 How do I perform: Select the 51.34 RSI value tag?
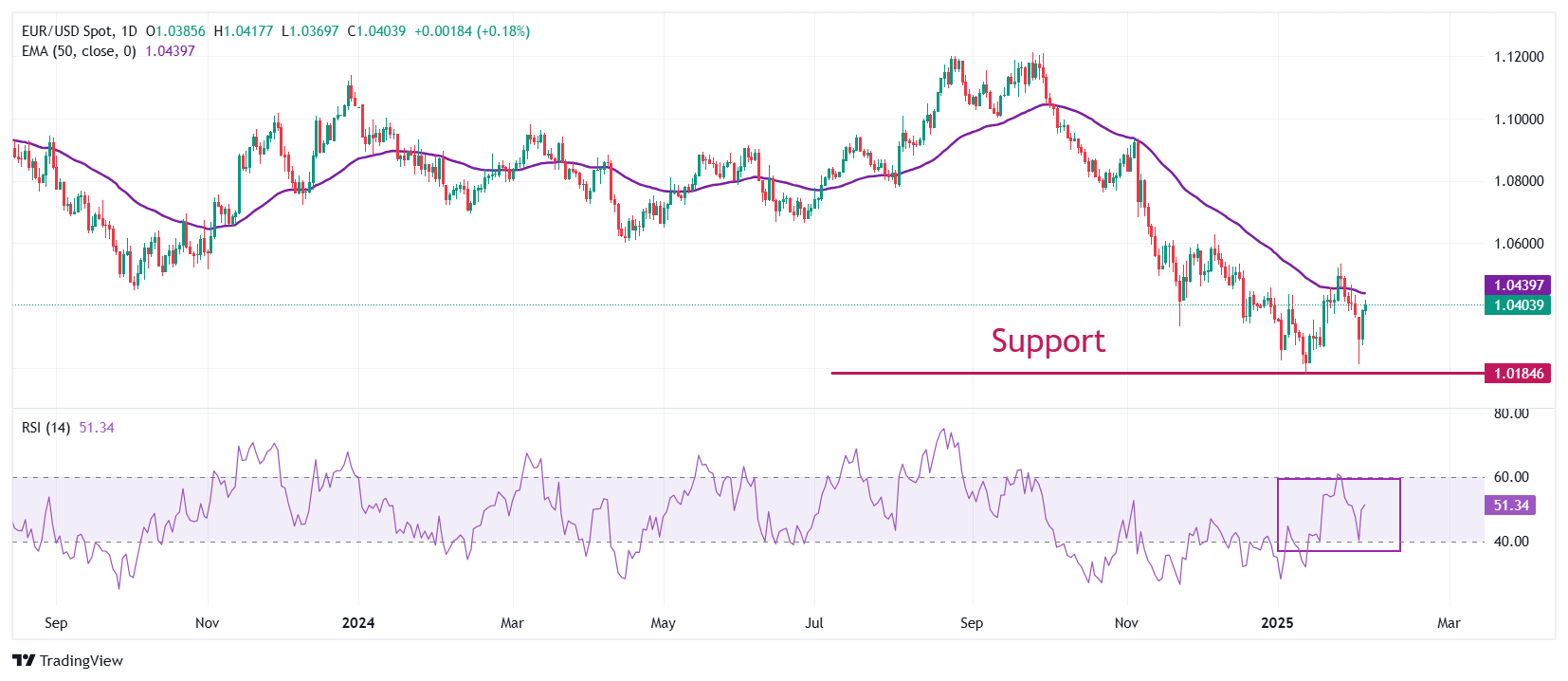(x=1510, y=506)
